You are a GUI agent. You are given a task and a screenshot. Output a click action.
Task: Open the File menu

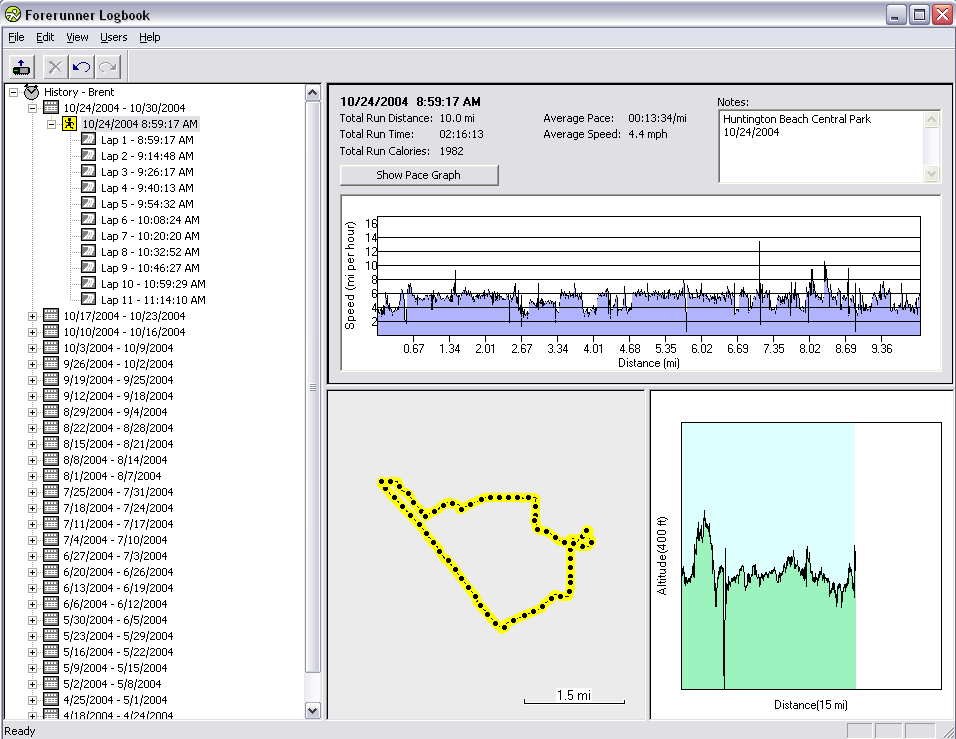pyautogui.click(x=16, y=37)
